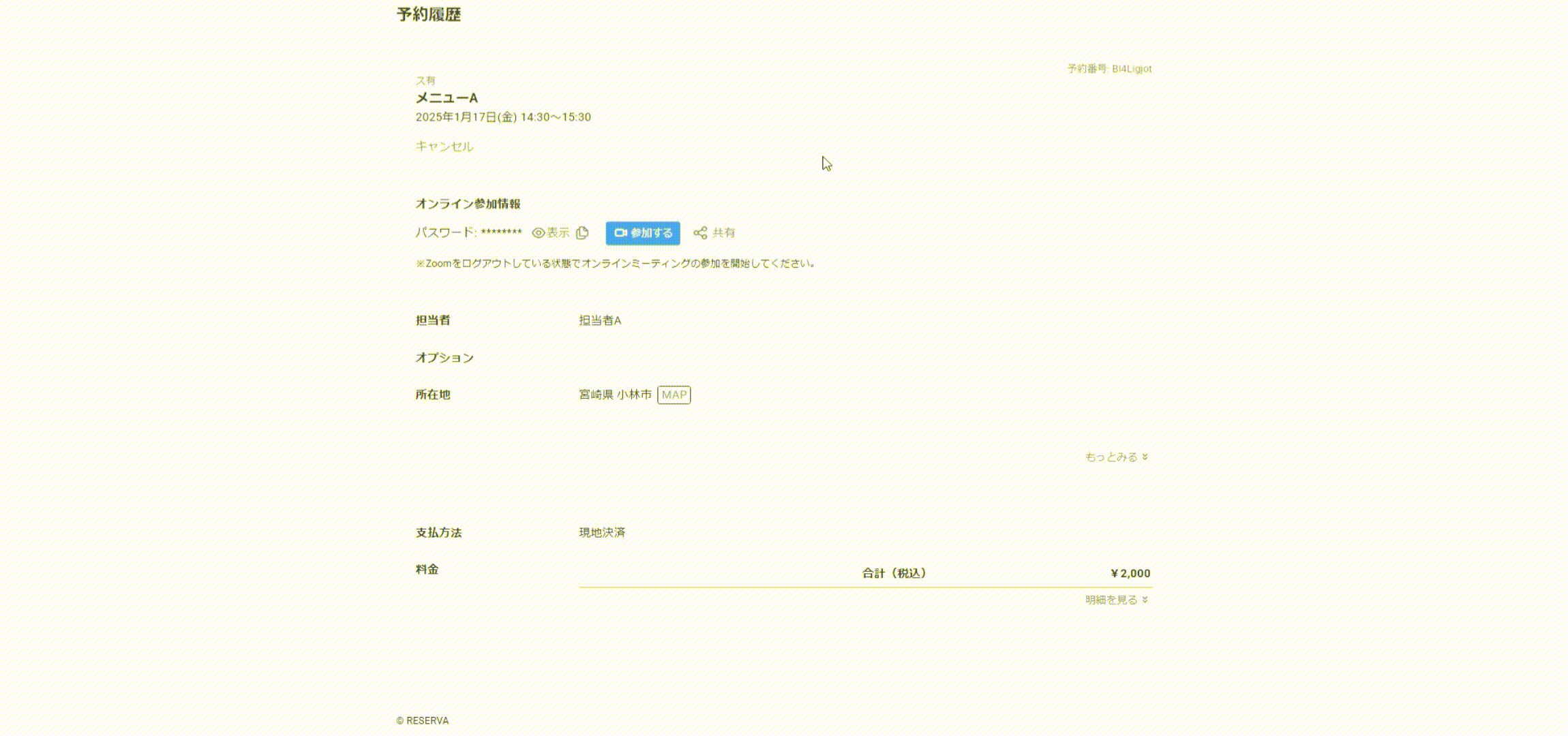
Task: Click the 料金 label
Action: pos(427,570)
